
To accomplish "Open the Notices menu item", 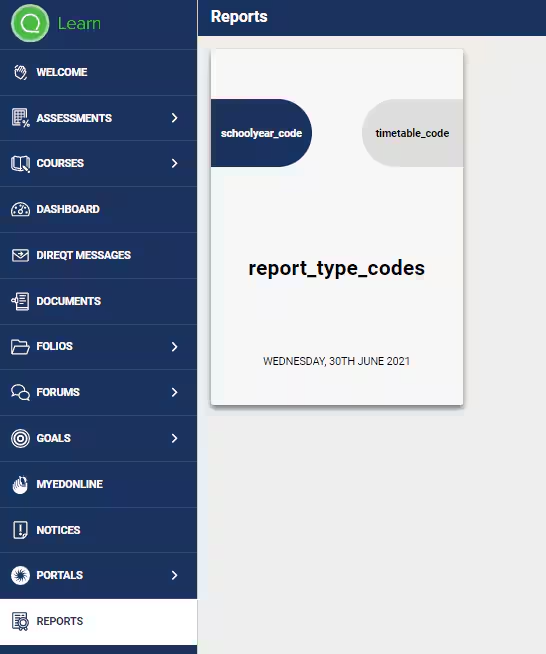I will pyautogui.click(x=98, y=530).
